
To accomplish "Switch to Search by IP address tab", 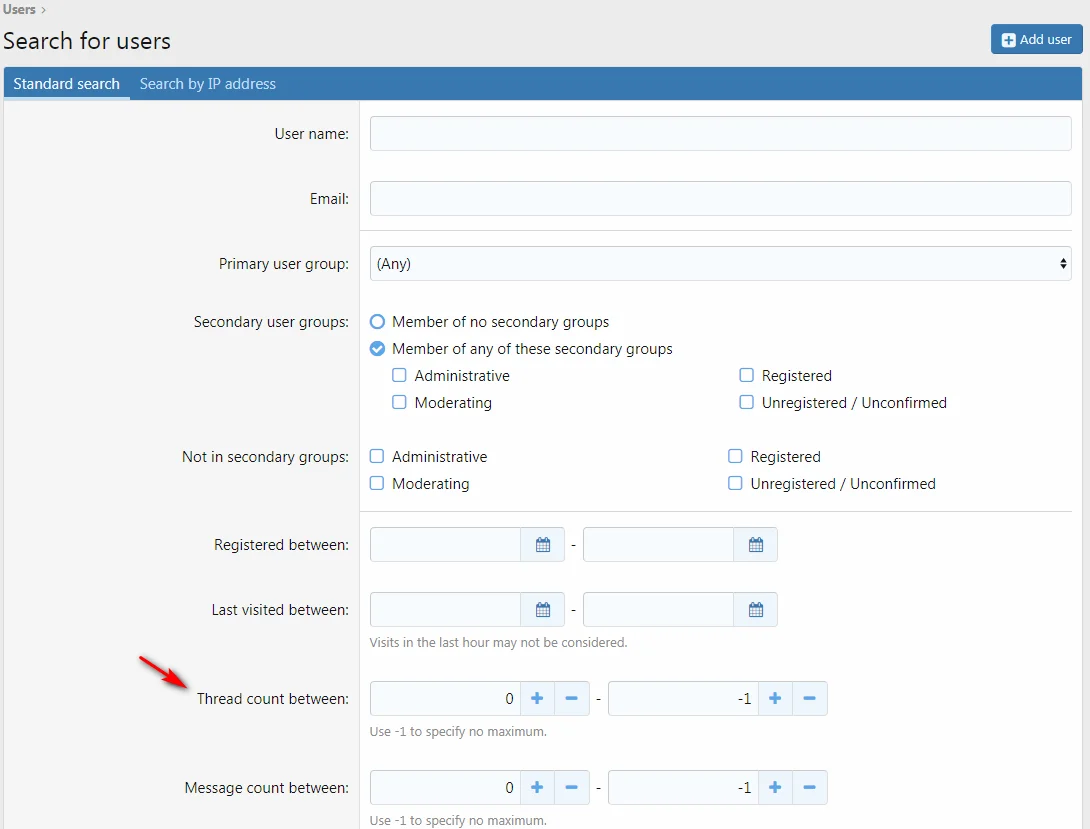I will point(207,84).
